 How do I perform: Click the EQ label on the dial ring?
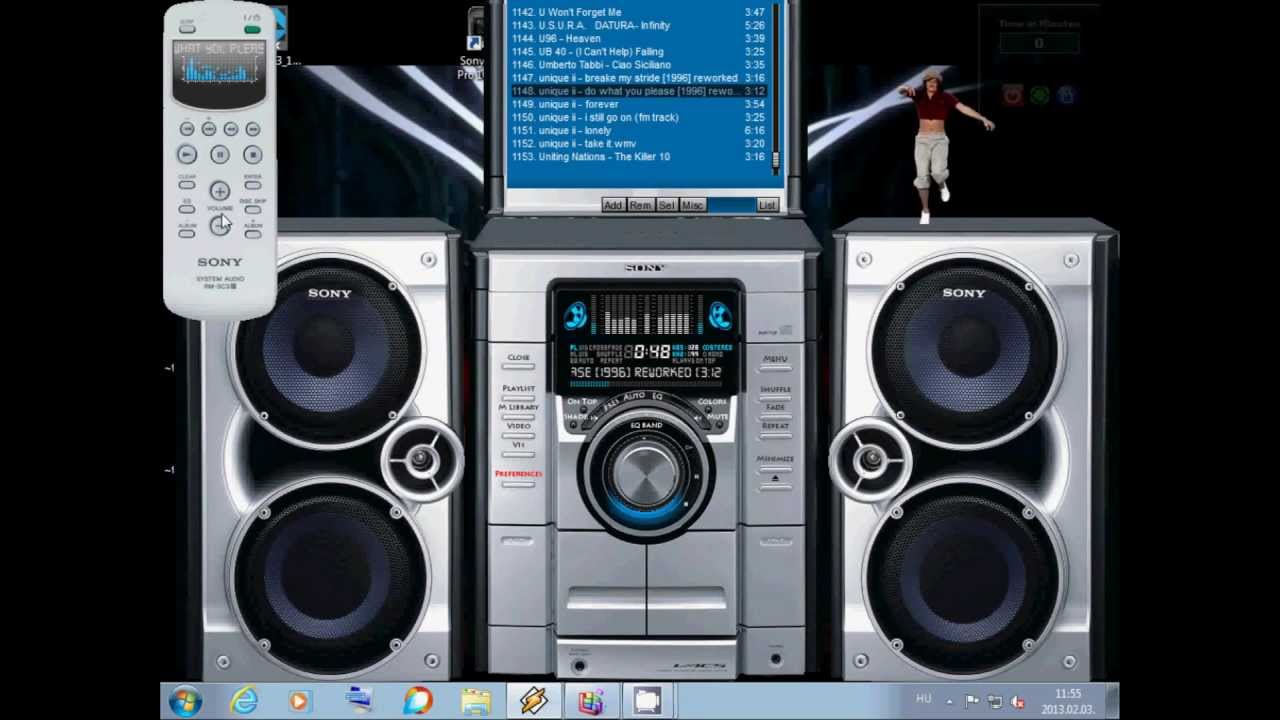(x=657, y=398)
